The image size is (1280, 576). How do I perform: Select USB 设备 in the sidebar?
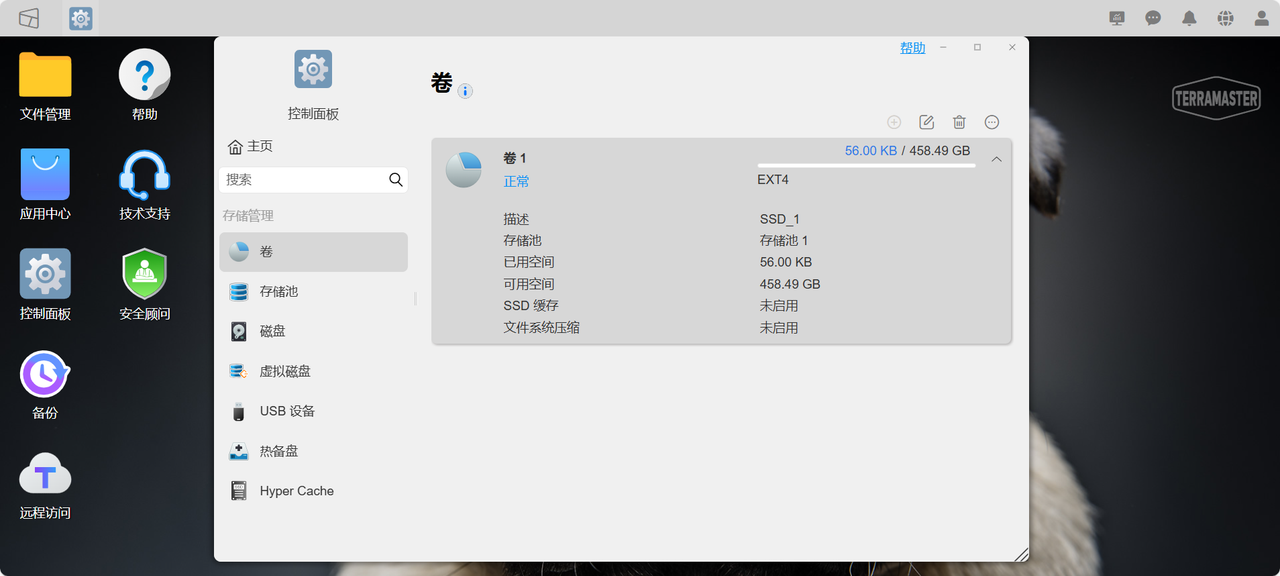(314, 411)
